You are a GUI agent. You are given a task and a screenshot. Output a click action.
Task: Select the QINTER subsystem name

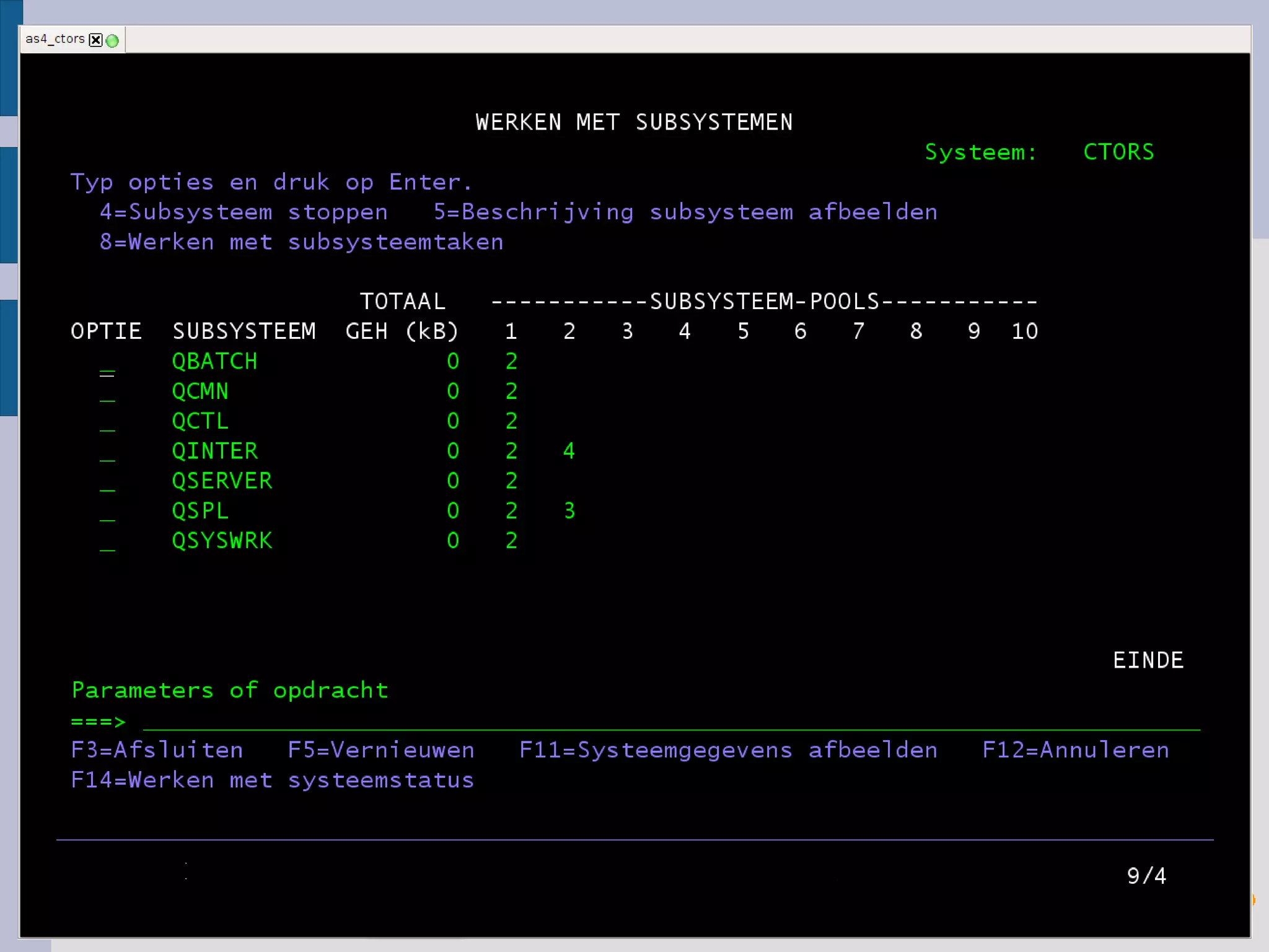(x=214, y=451)
